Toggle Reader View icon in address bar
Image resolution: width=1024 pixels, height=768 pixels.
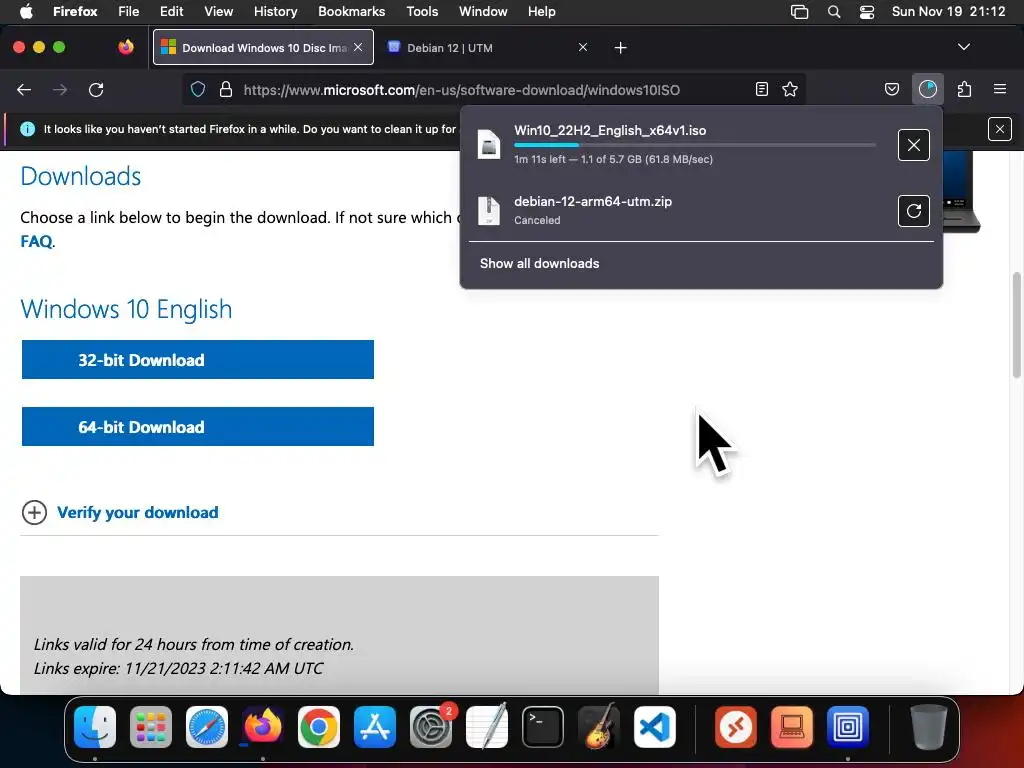tap(761, 89)
